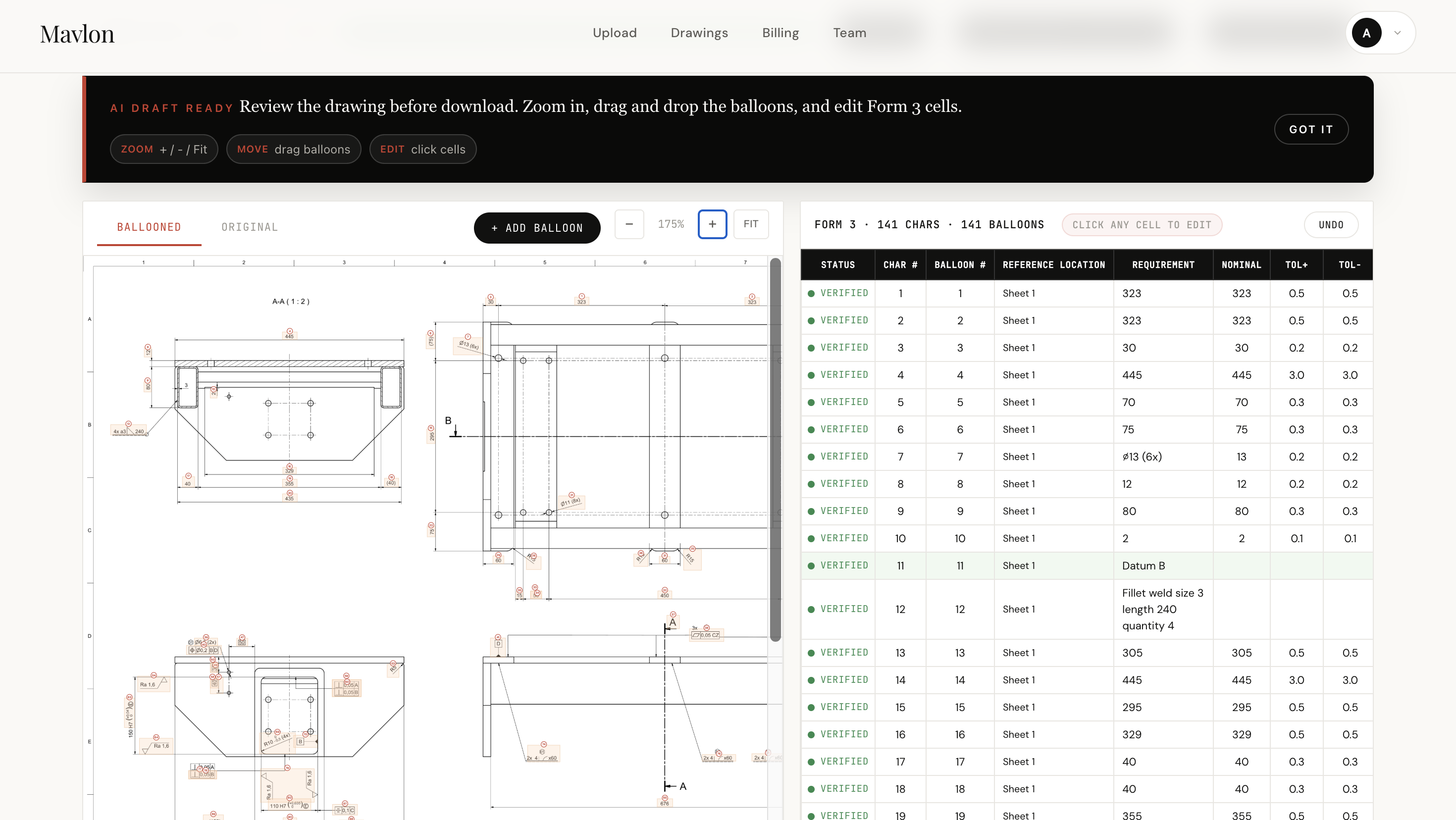The width and height of the screenshot is (1456, 820).
Task: Click balloon on 0,05 CZ flatness callout
Action: coord(707,628)
